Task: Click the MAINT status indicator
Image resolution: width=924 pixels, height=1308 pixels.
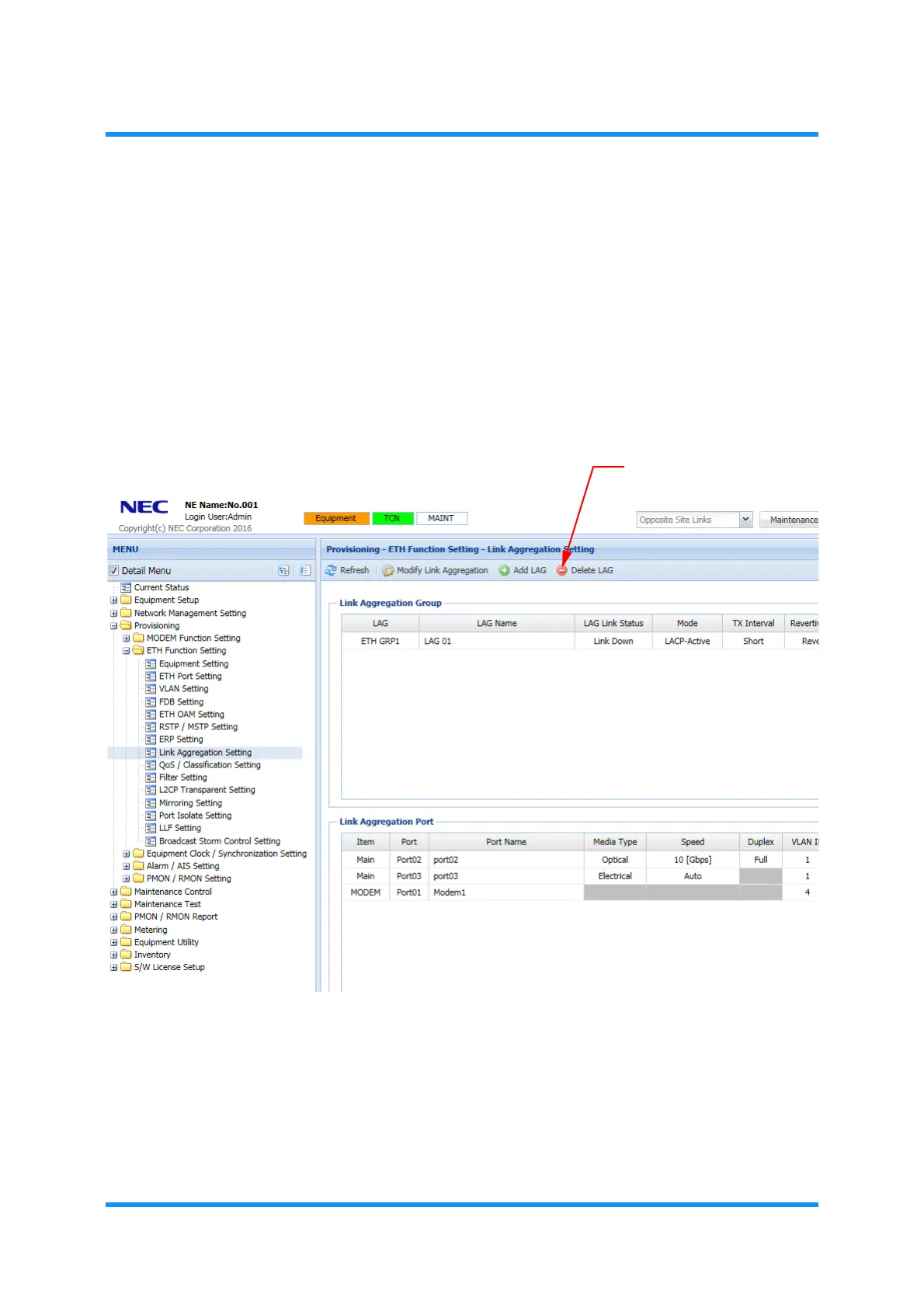Action: [441, 518]
